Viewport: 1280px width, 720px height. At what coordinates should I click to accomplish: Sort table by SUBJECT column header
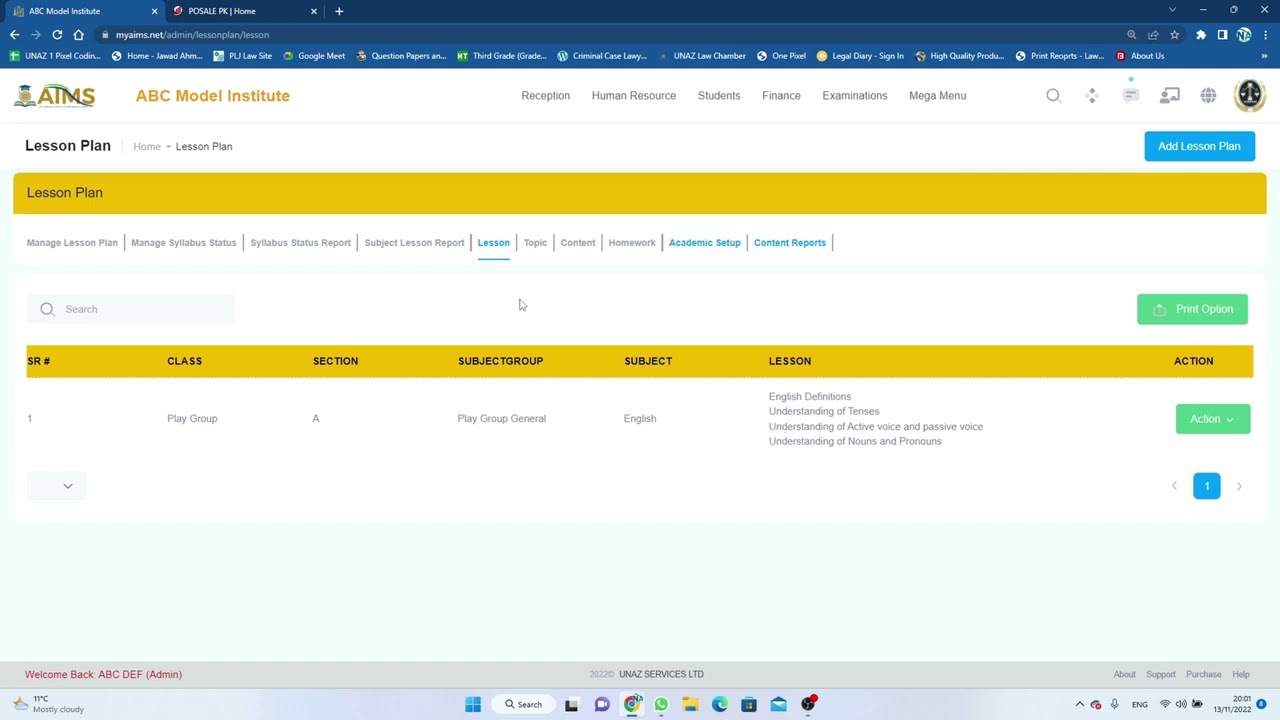tap(648, 361)
